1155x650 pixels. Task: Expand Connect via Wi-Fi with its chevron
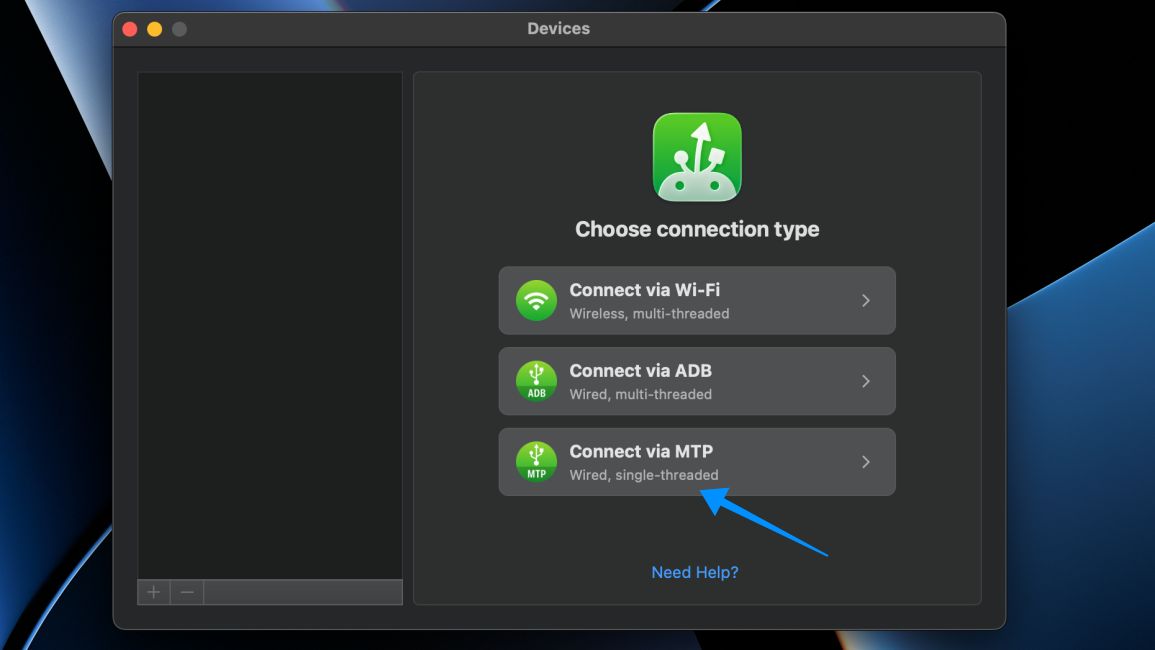pos(866,300)
